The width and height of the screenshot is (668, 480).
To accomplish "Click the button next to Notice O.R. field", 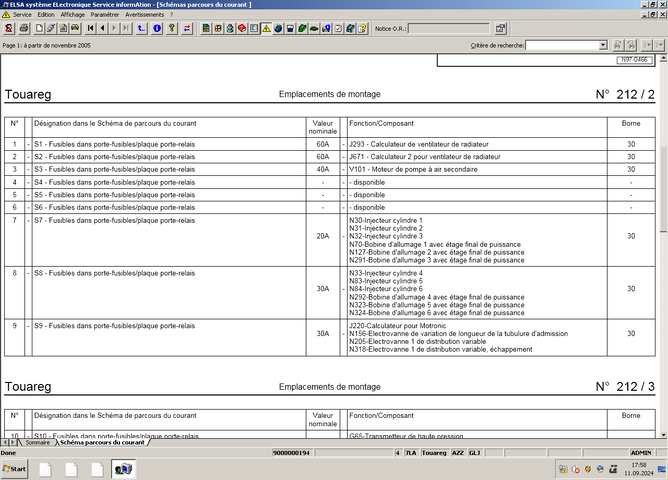I will [x=500, y=29].
